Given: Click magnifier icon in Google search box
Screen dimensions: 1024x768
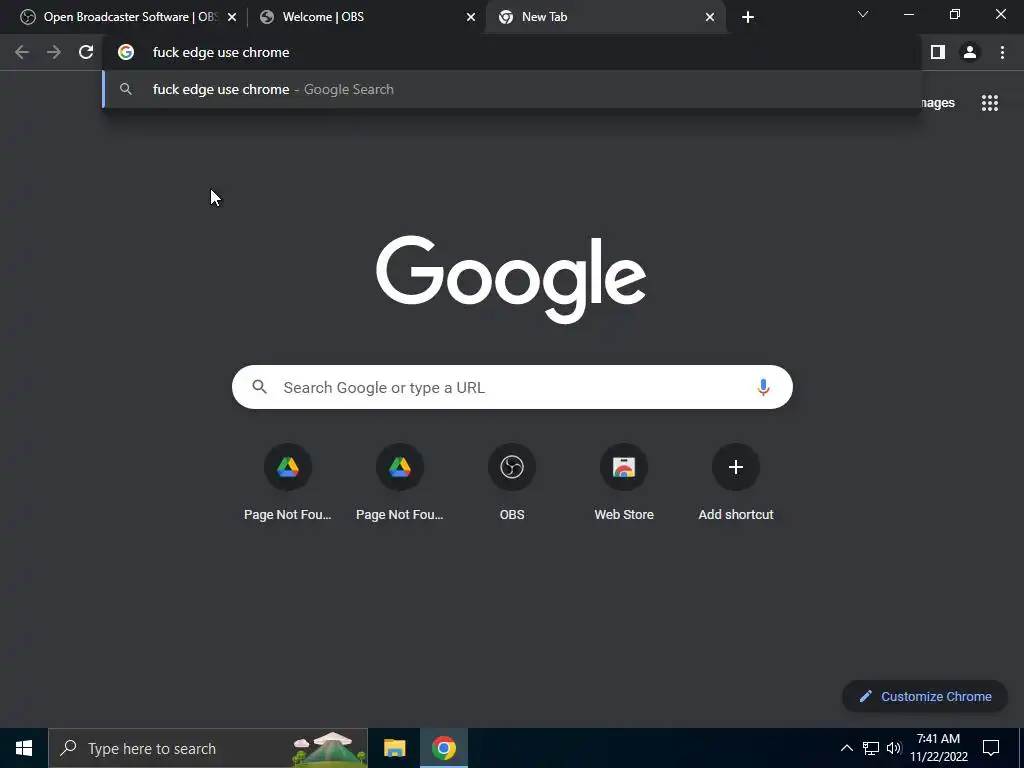Looking at the screenshot, I should (259, 387).
